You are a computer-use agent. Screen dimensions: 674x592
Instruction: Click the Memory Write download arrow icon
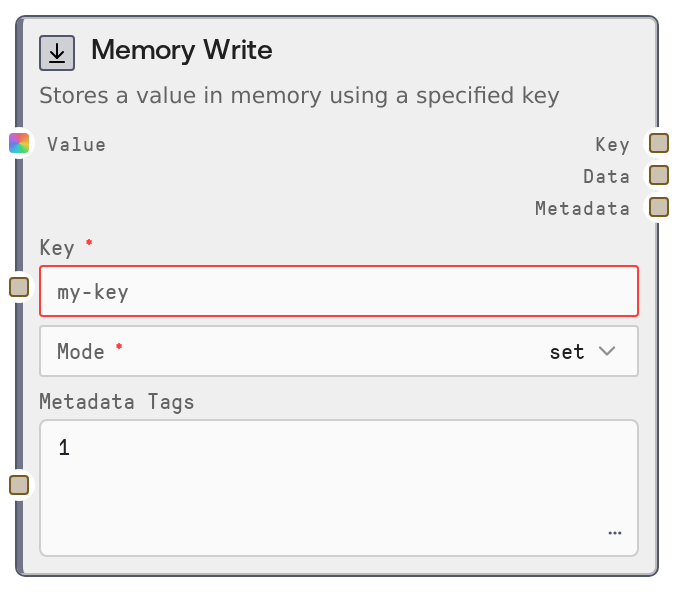point(57,53)
